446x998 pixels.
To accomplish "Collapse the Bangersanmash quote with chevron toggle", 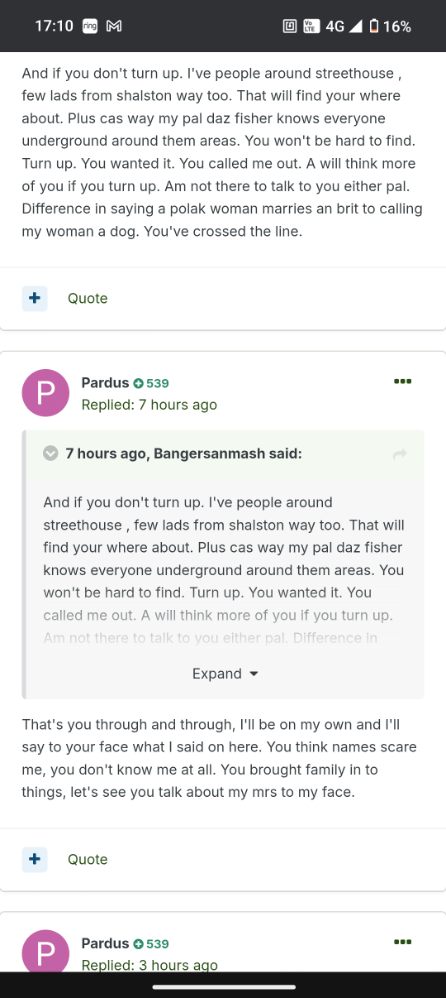I will tap(50, 454).
